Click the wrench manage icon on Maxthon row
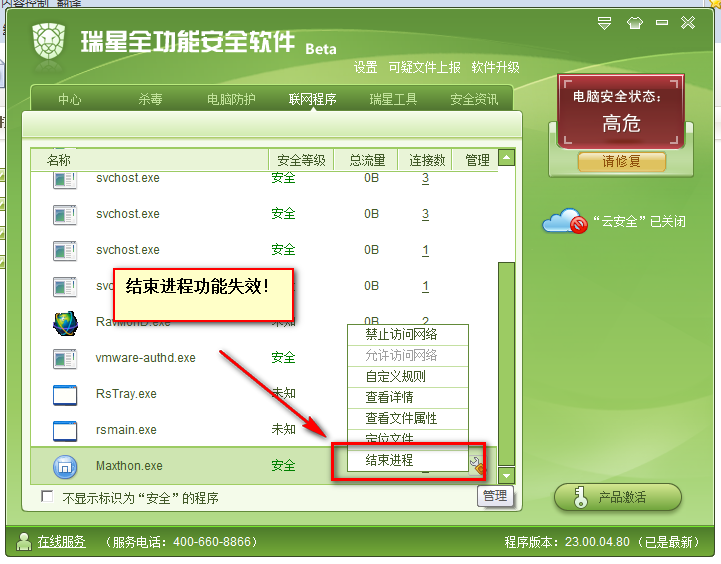This screenshot has width=721, height=564. click(x=477, y=465)
